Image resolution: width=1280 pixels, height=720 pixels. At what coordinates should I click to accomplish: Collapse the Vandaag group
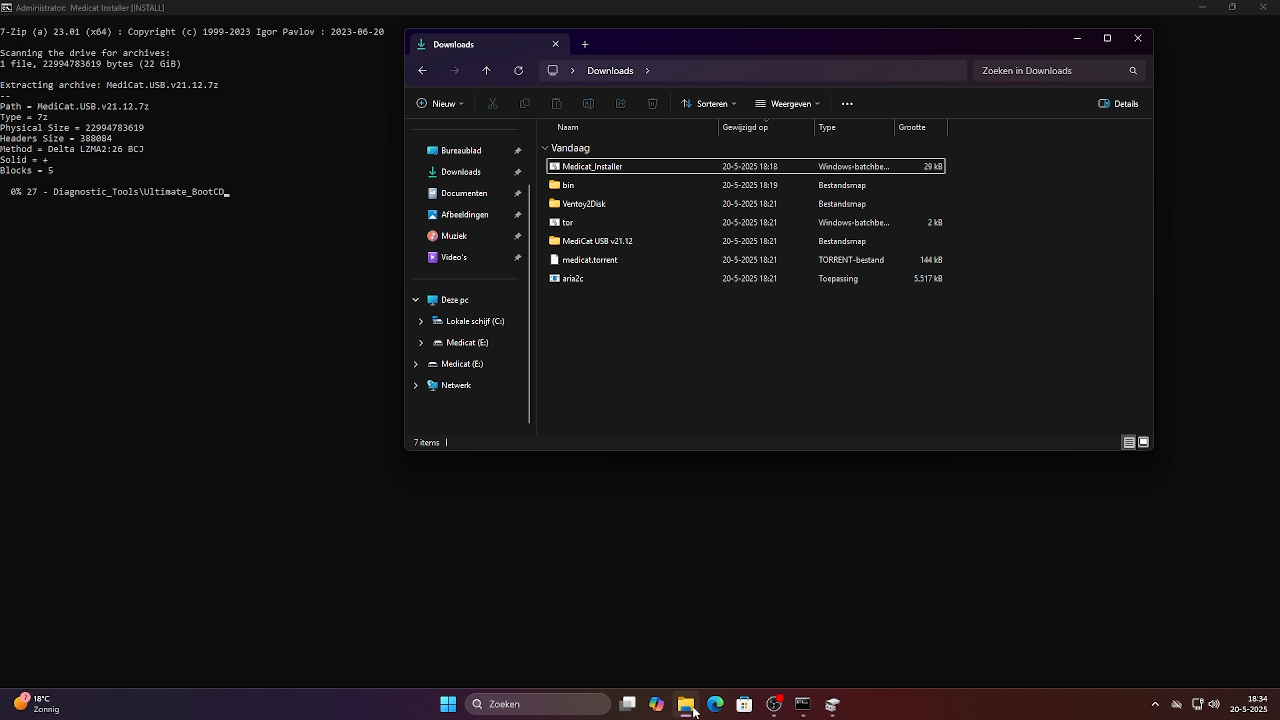click(x=545, y=148)
